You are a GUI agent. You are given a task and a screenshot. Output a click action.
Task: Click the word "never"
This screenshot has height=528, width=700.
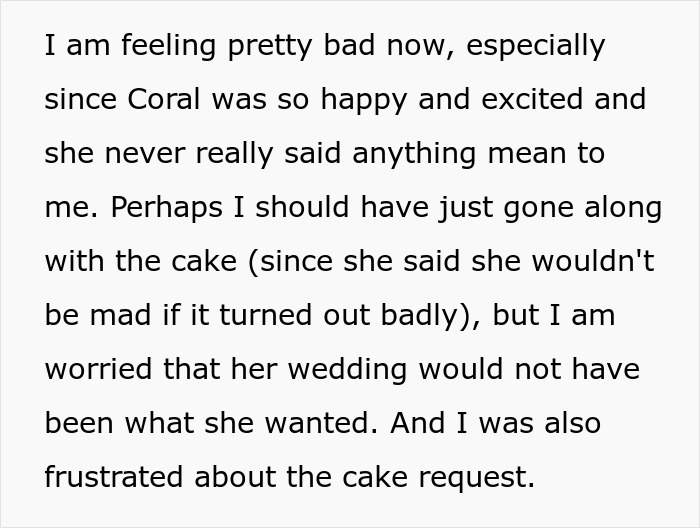pyautogui.click(x=144, y=154)
